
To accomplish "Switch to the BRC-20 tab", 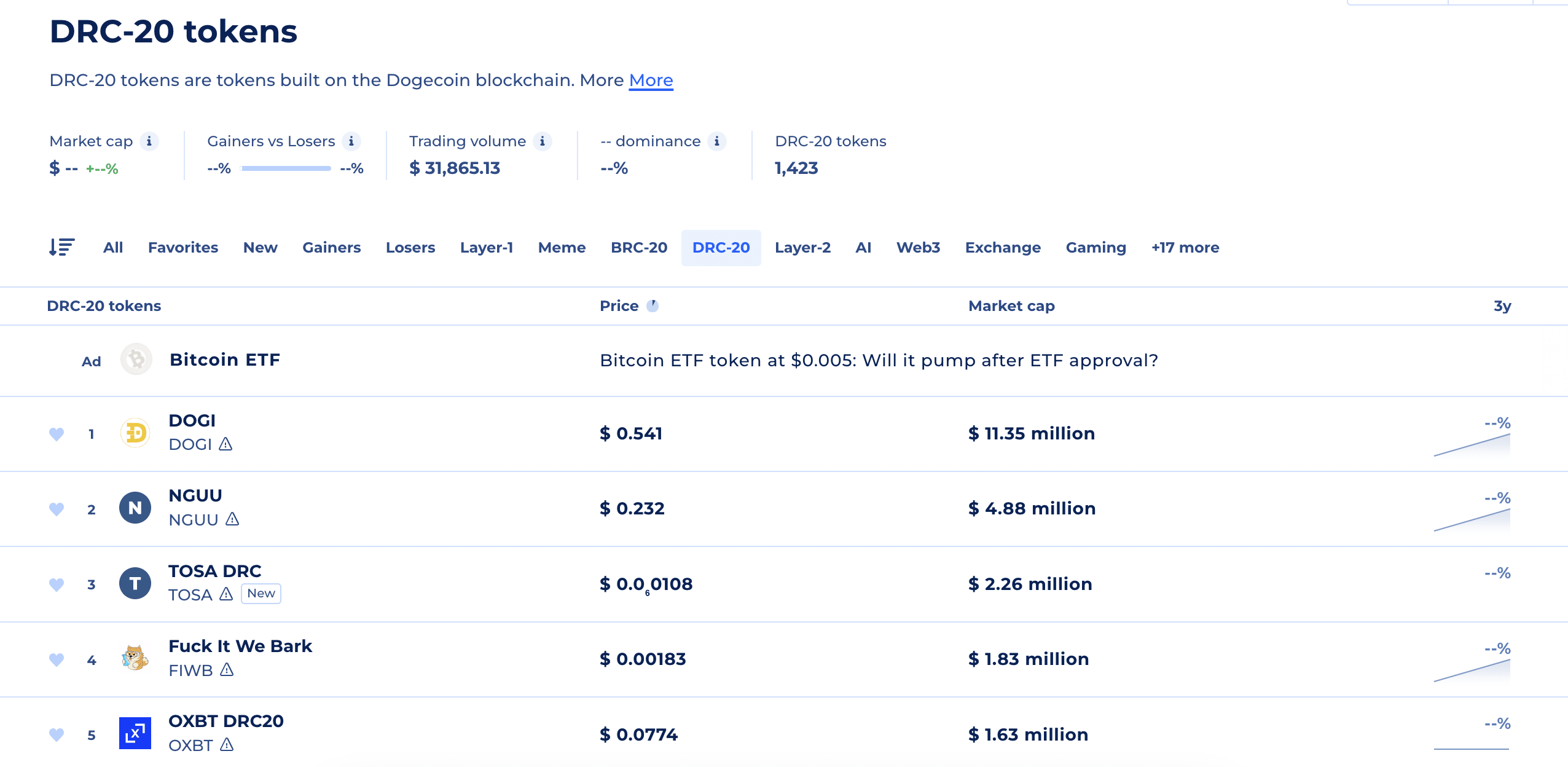I will [639, 248].
